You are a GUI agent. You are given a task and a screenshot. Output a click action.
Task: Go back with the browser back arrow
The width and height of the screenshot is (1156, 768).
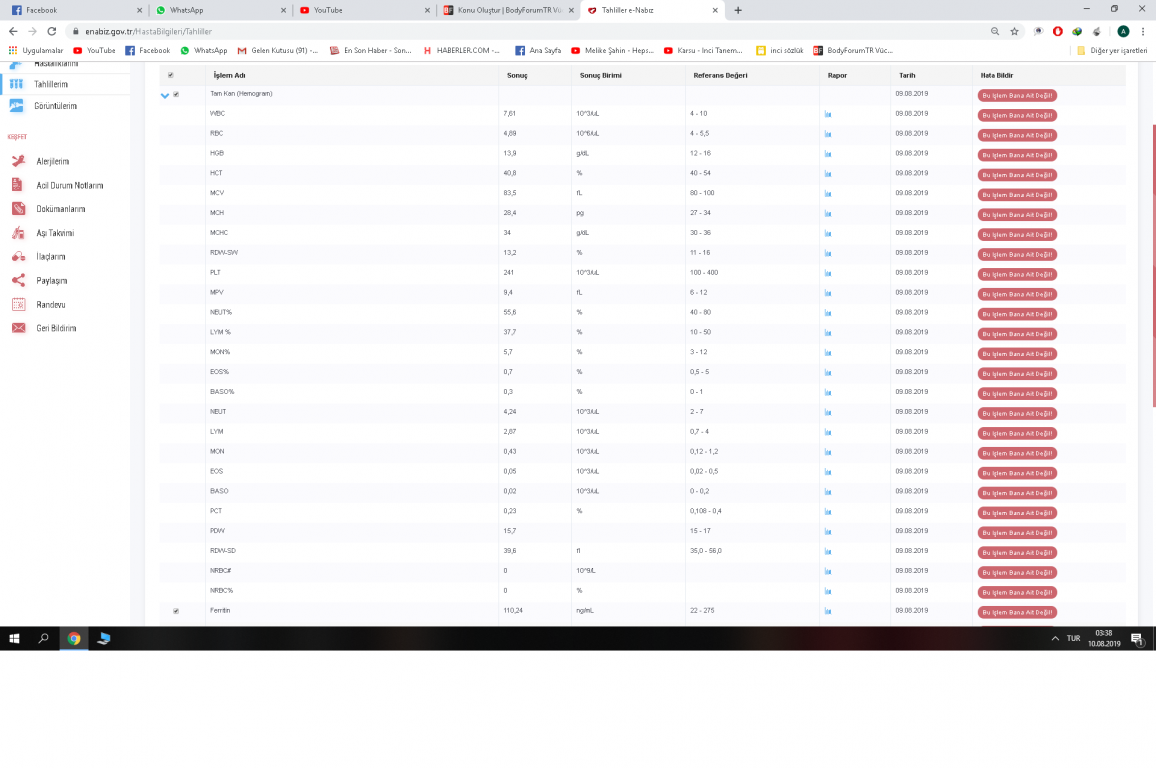tap(13, 32)
